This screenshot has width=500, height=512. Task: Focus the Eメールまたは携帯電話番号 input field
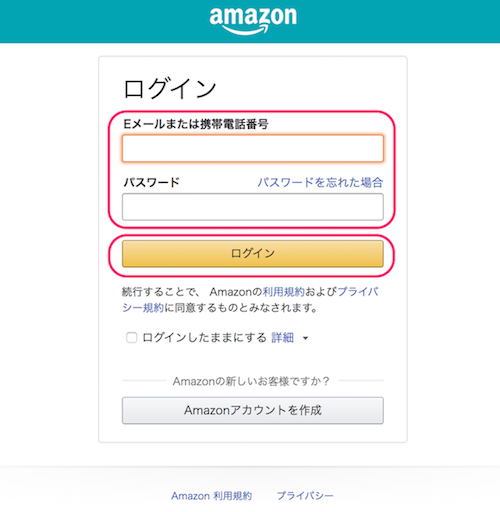coord(253,148)
